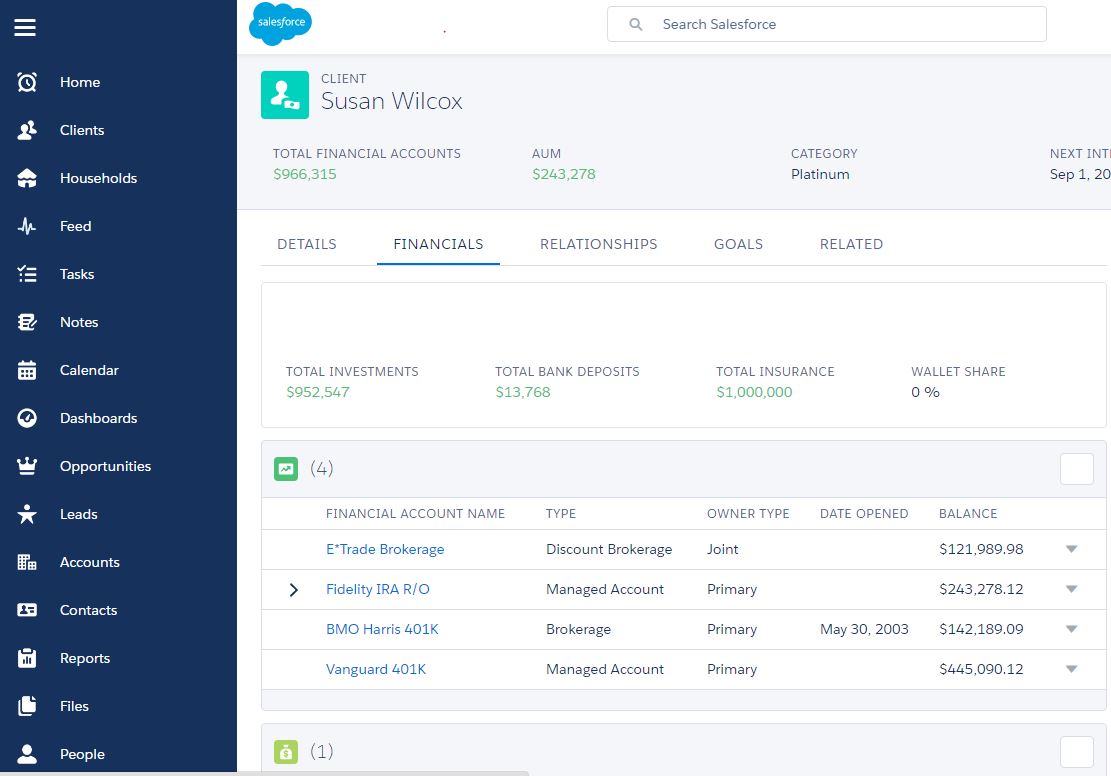Switch to the Relationships tab
The width and height of the screenshot is (1111, 776).
click(x=598, y=244)
